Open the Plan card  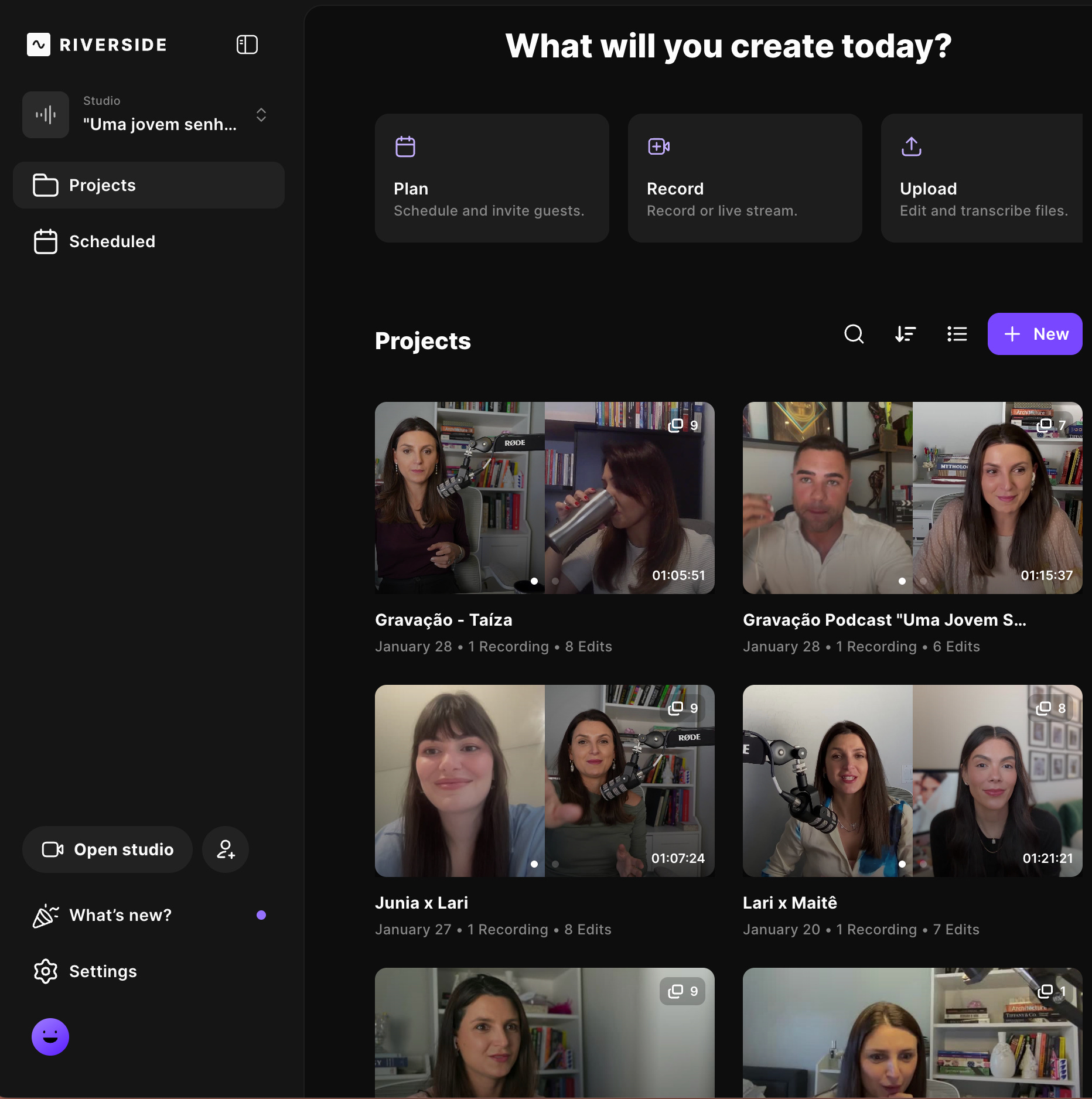492,178
